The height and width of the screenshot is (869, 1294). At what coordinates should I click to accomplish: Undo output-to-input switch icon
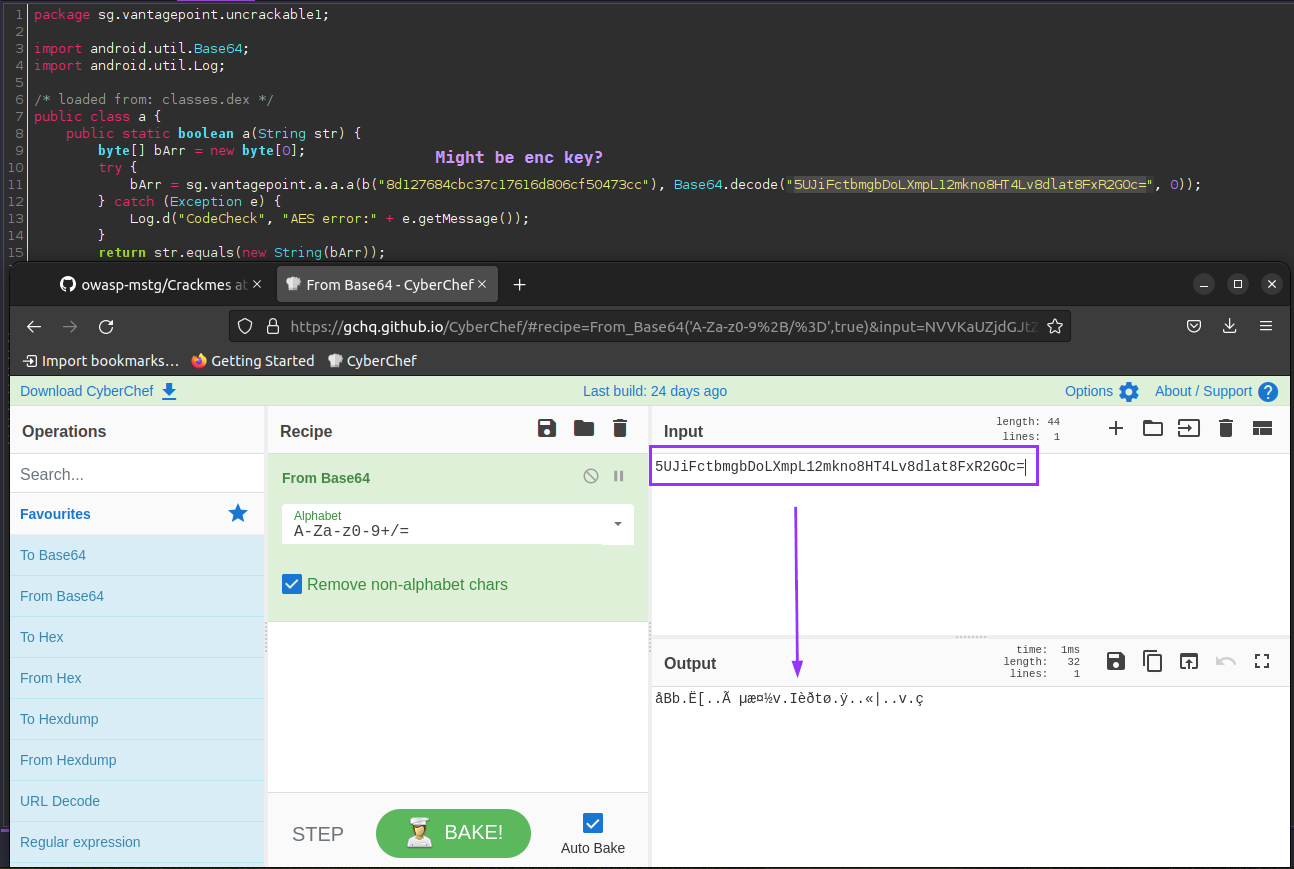1226,661
